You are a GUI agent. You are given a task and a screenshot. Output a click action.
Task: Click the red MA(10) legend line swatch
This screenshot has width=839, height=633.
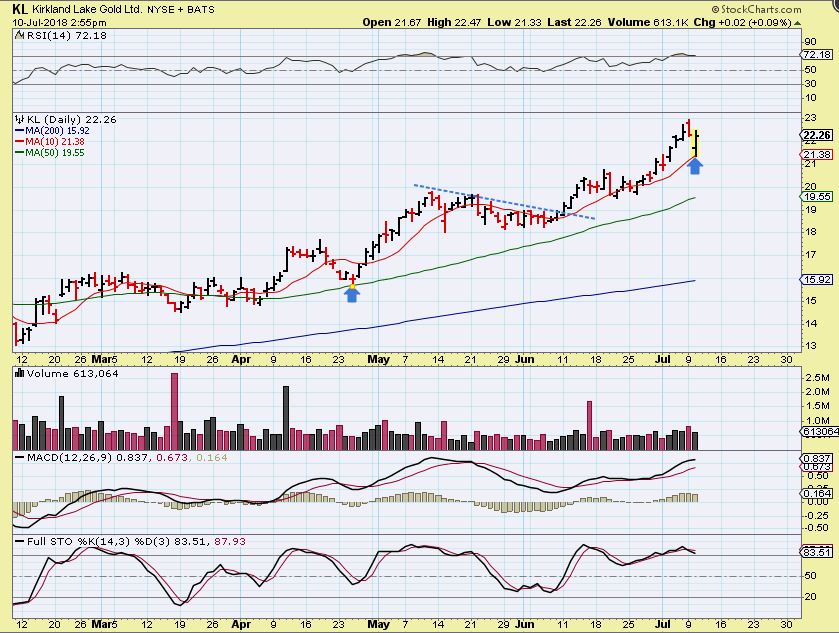coord(20,142)
